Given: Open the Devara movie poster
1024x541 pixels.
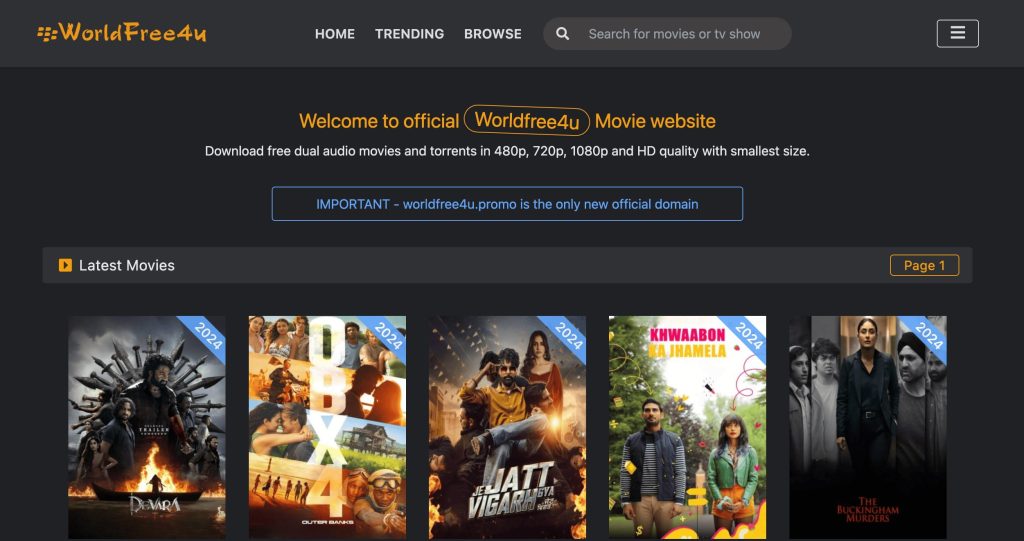Looking at the screenshot, I should click(147, 427).
